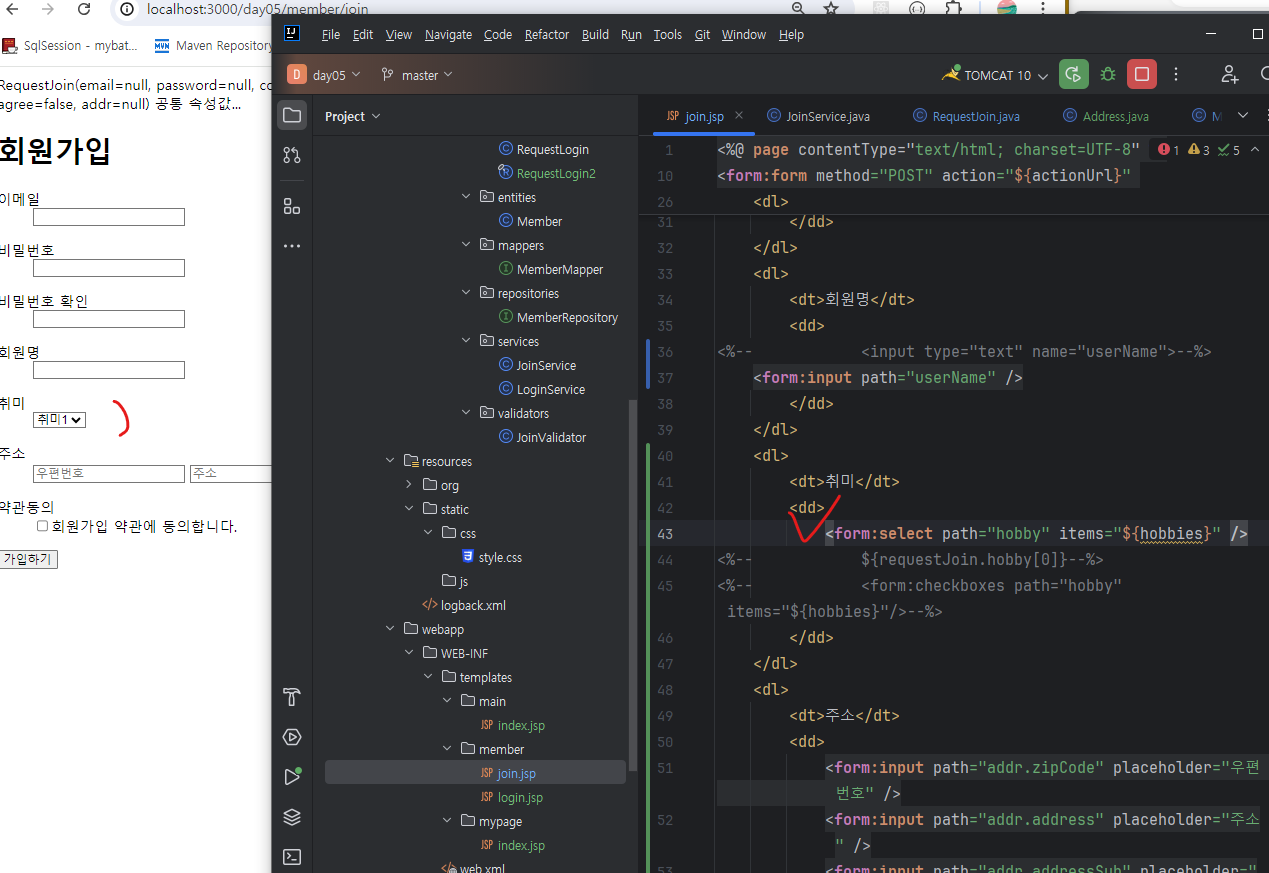The width and height of the screenshot is (1269, 873).
Task: Open the Build hammer tool window
Action: (291, 697)
